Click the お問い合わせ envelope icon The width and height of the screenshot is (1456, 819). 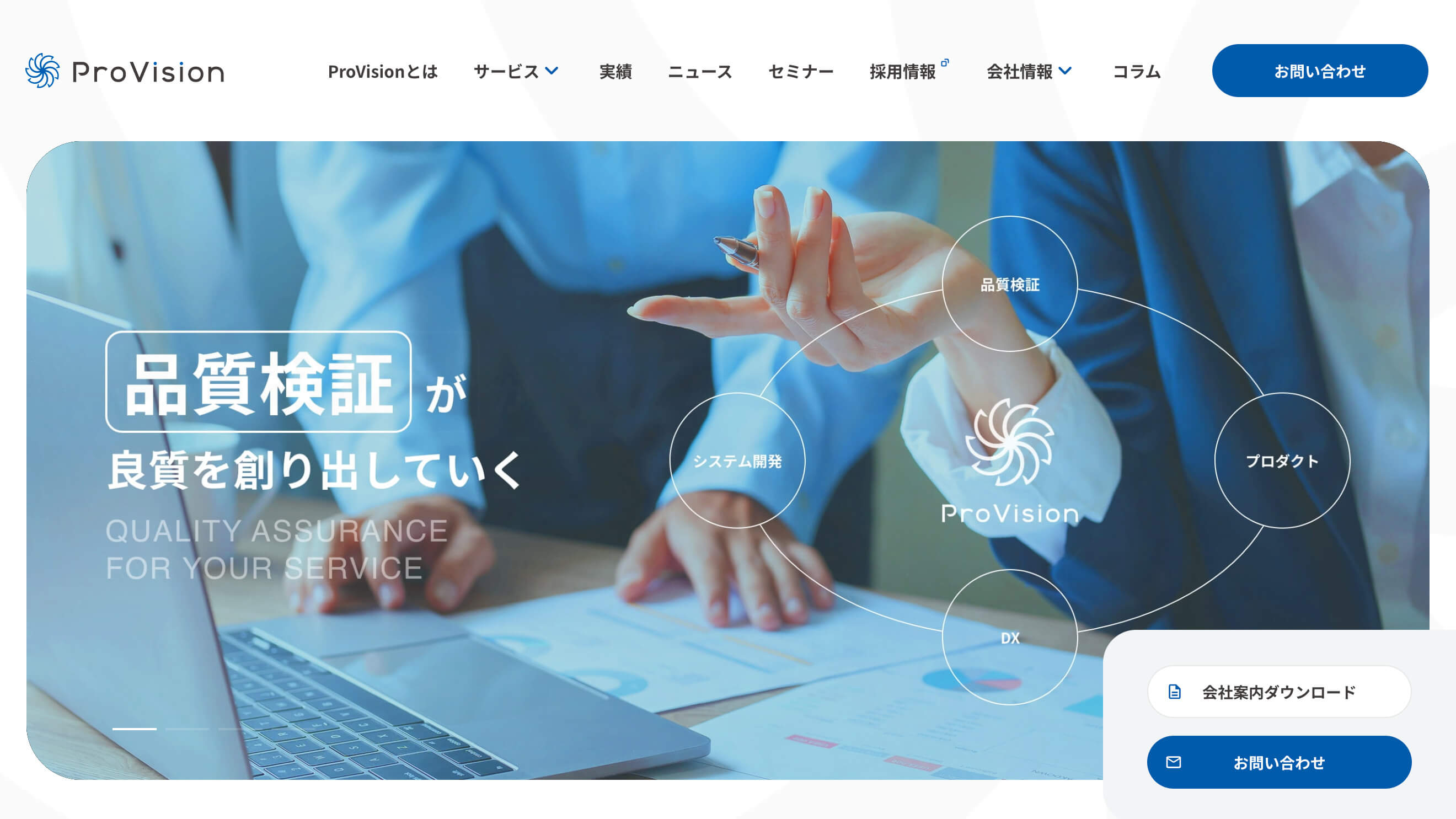click(x=1172, y=763)
